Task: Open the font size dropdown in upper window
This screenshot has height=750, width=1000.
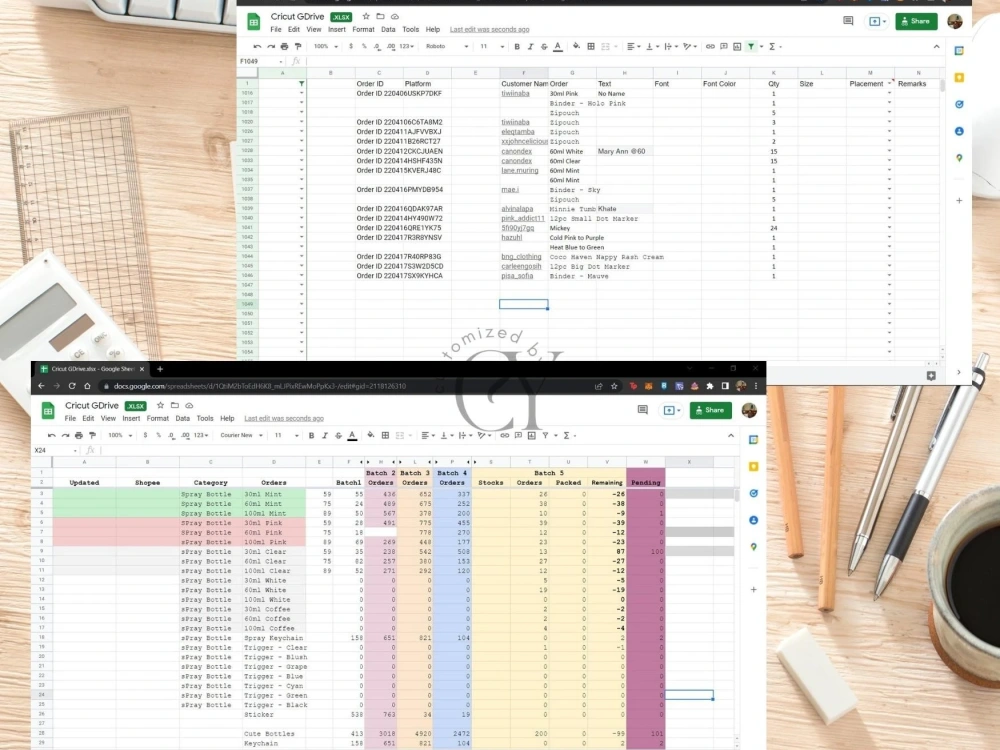Action: point(492,47)
